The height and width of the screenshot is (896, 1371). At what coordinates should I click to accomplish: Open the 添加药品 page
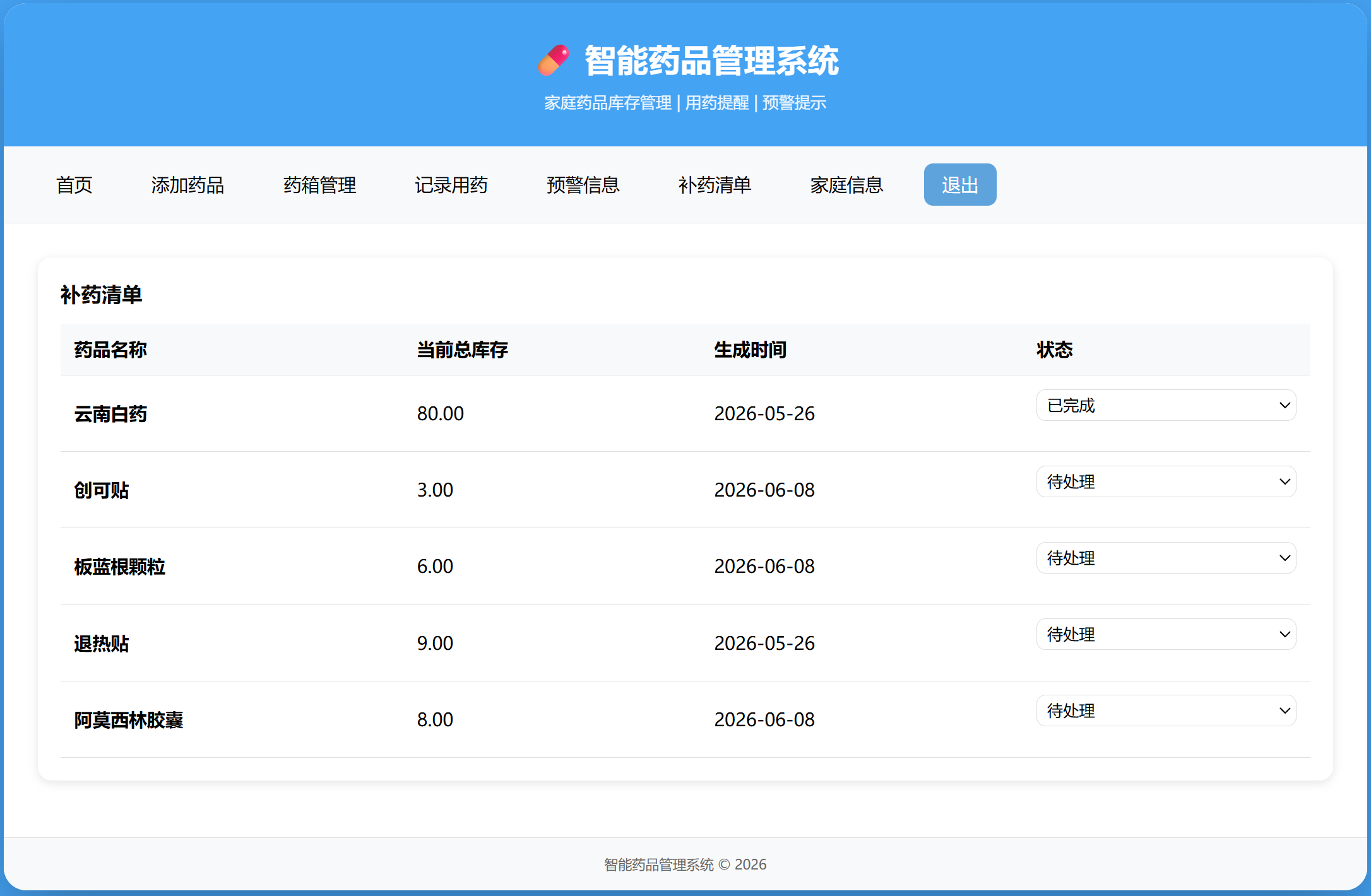pos(187,185)
